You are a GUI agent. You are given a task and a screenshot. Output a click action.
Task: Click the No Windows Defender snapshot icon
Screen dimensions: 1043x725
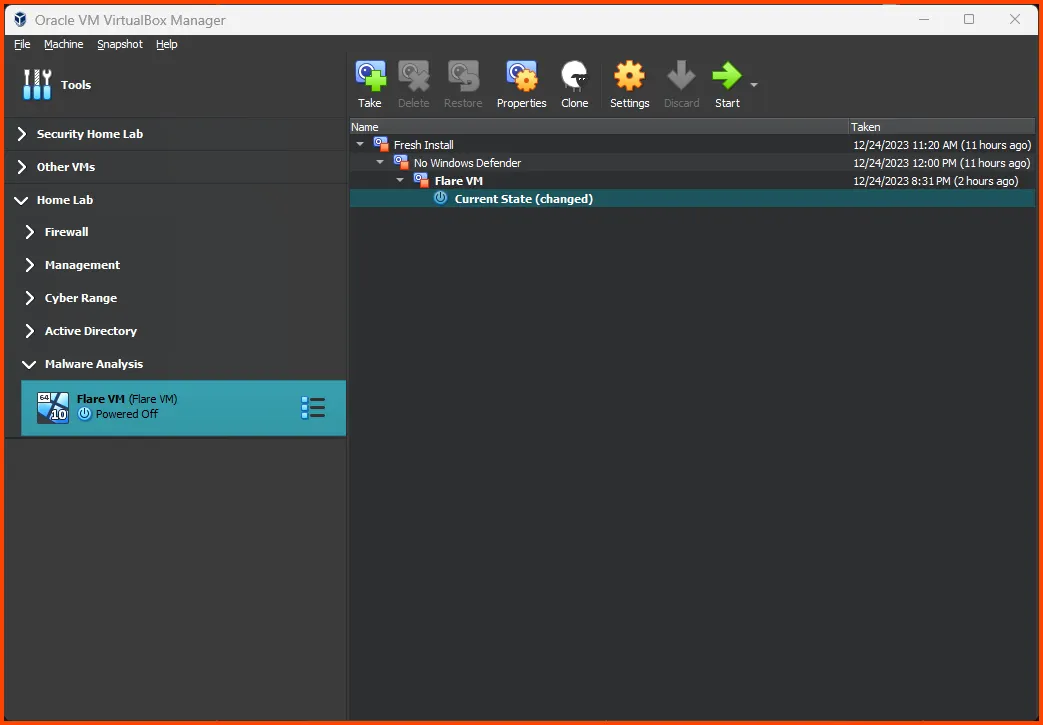[x=401, y=162]
